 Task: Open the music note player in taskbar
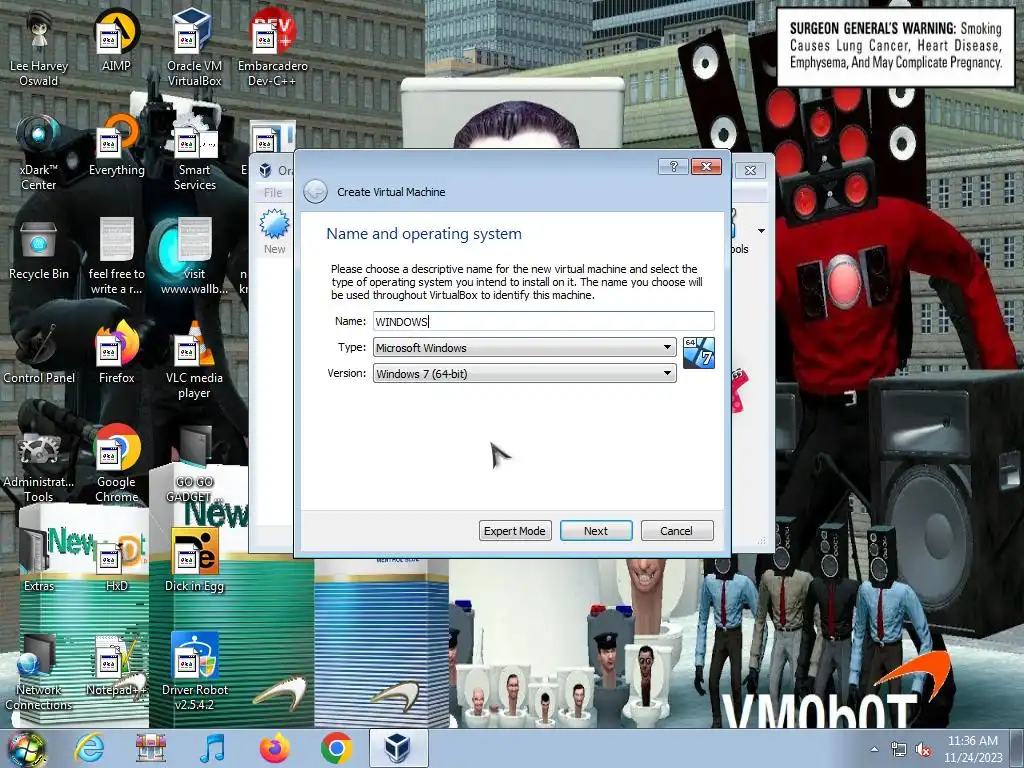pyautogui.click(x=212, y=748)
